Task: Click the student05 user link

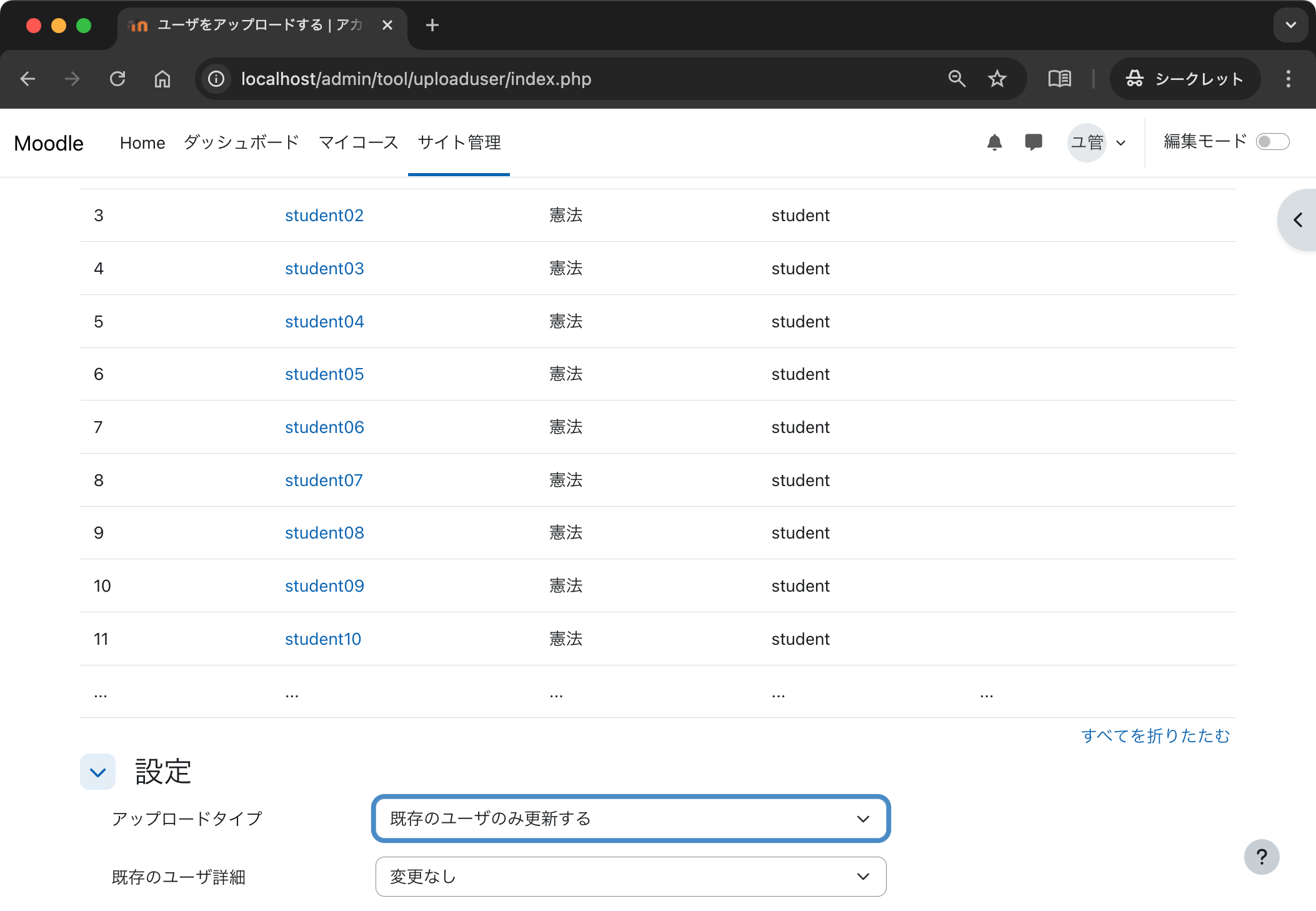Action: click(x=324, y=374)
